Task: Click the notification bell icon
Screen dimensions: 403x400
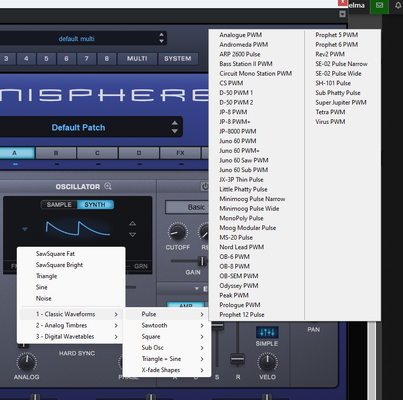Action: pyautogui.click(x=398, y=5)
